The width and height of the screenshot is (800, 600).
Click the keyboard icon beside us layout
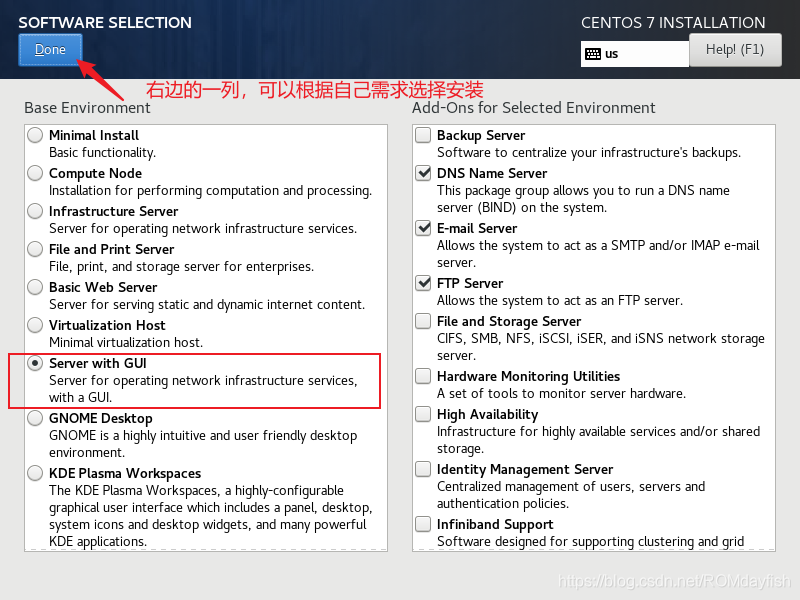[x=593, y=54]
